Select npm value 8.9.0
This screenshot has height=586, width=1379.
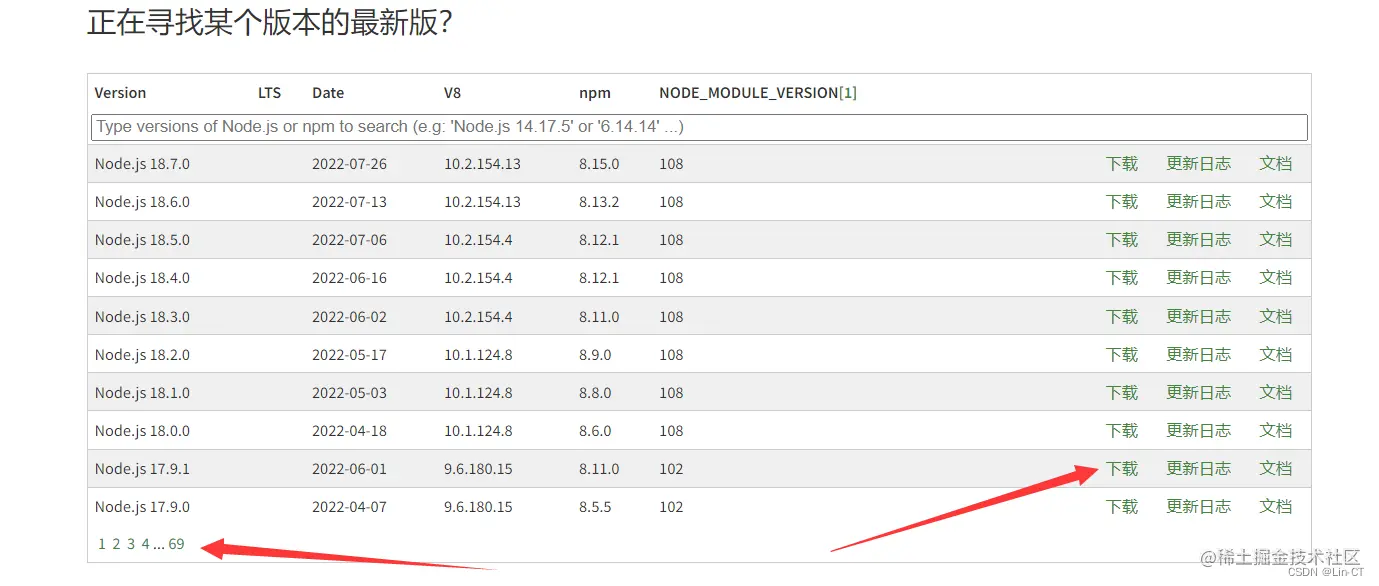[x=595, y=355]
